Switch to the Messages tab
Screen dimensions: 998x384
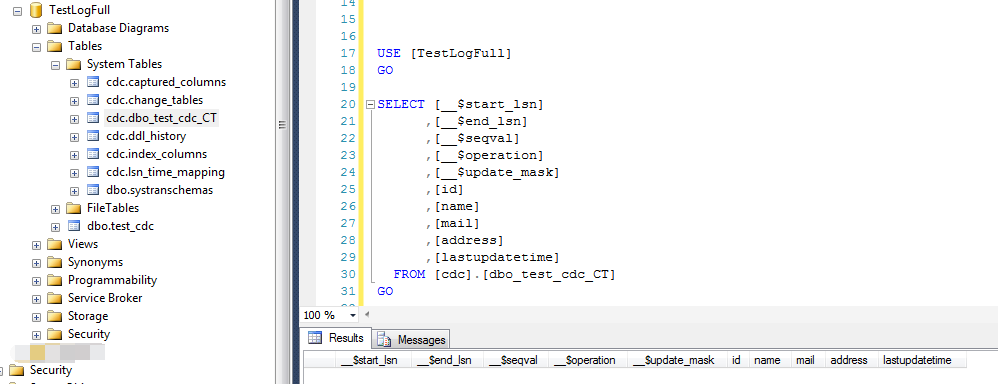[x=411, y=339]
